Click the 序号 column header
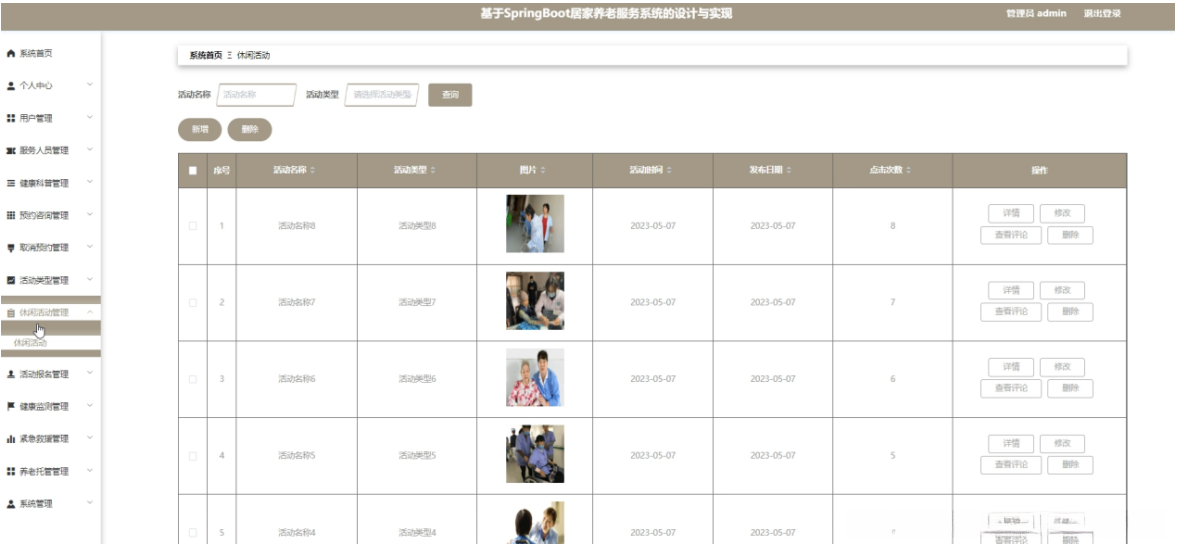Viewport: 1179px width, 545px height. pyautogui.click(x=221, y=171)
